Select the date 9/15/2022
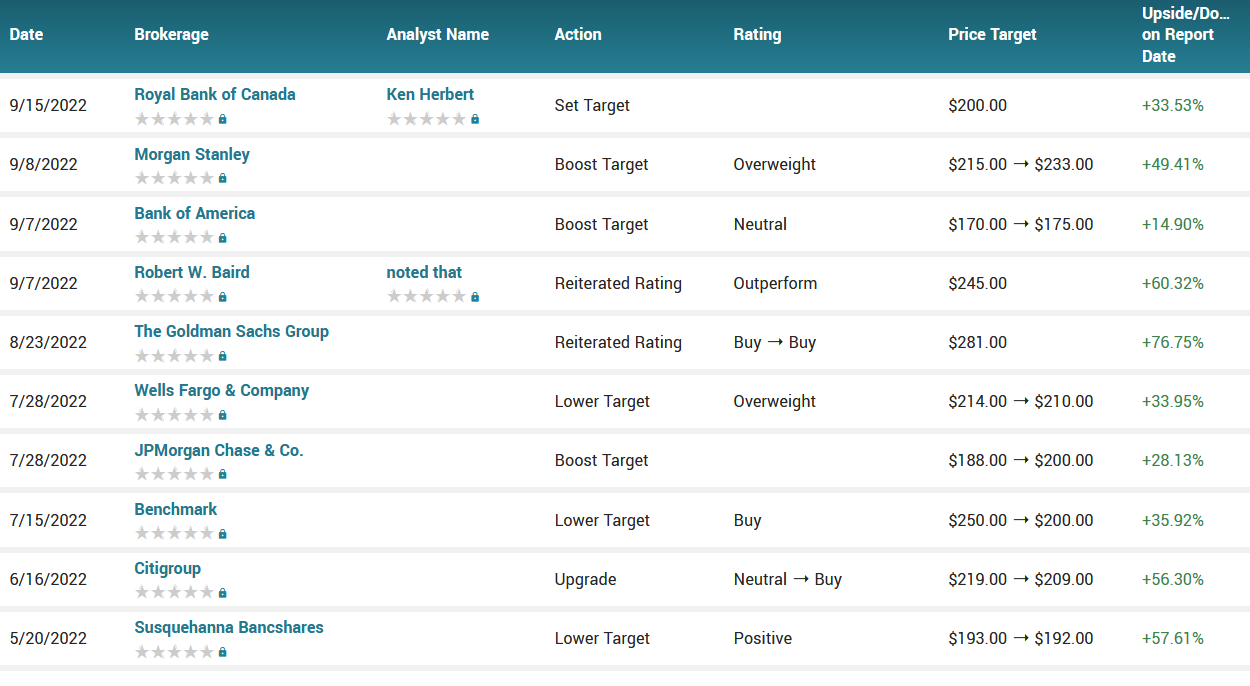Viewport: 1250px width, 686px height. [48, 105]
